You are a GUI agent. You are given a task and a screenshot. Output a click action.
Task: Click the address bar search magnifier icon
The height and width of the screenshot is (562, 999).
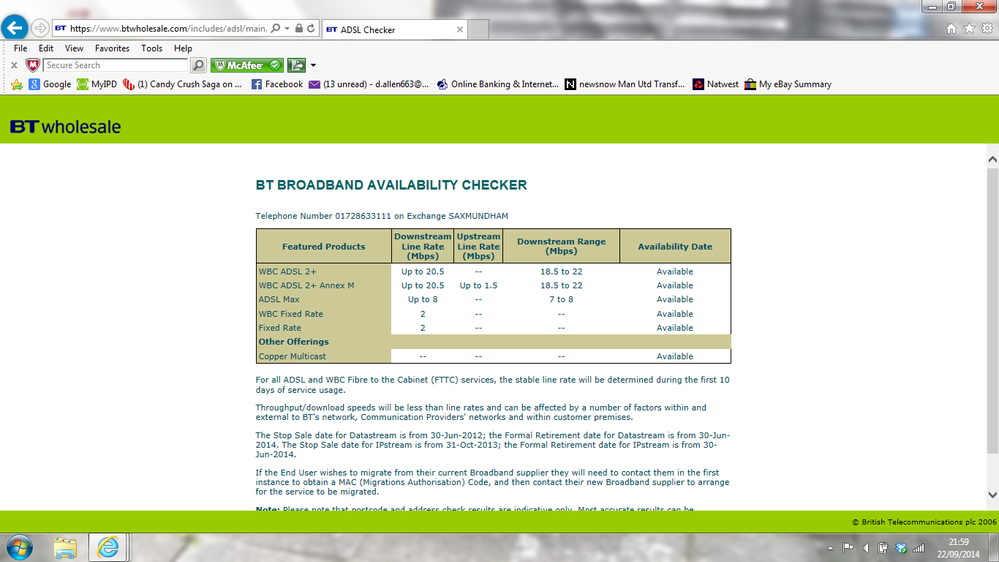(275, 28)
